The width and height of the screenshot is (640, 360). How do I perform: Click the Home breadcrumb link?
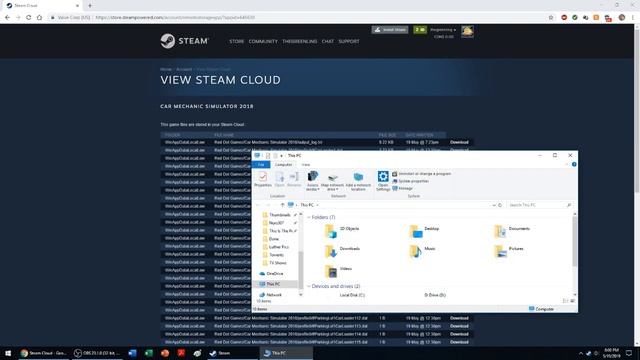coord(166,69)
